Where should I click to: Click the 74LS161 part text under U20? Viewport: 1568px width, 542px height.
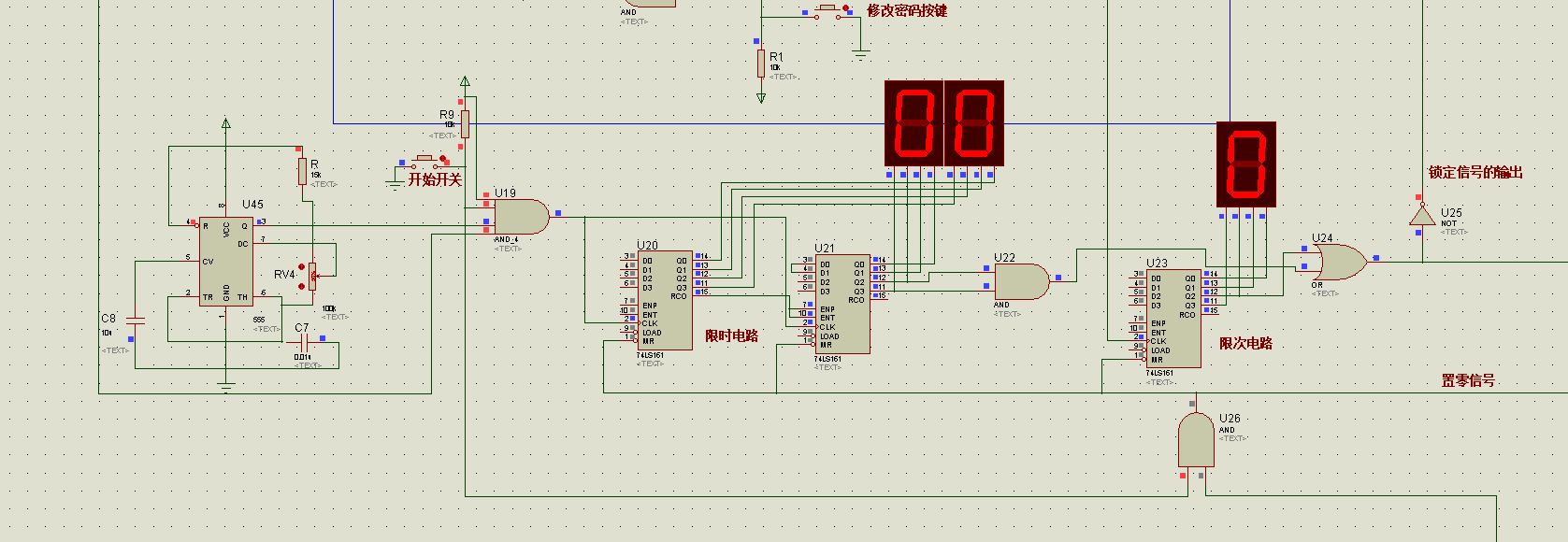[651, 355]
